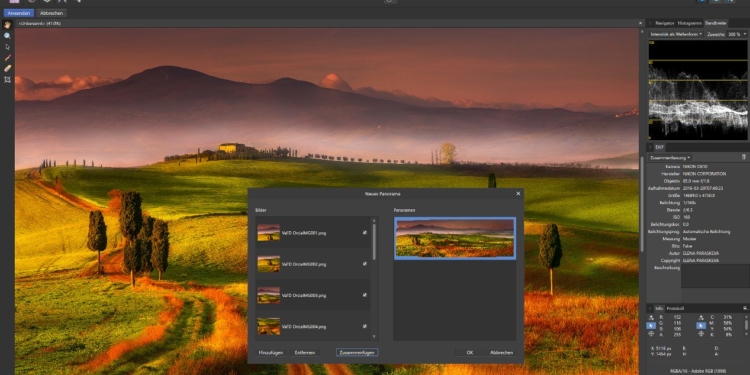Click the trash icon in EXIF panel
Screen dimensions: 750x375
(743, 157)
